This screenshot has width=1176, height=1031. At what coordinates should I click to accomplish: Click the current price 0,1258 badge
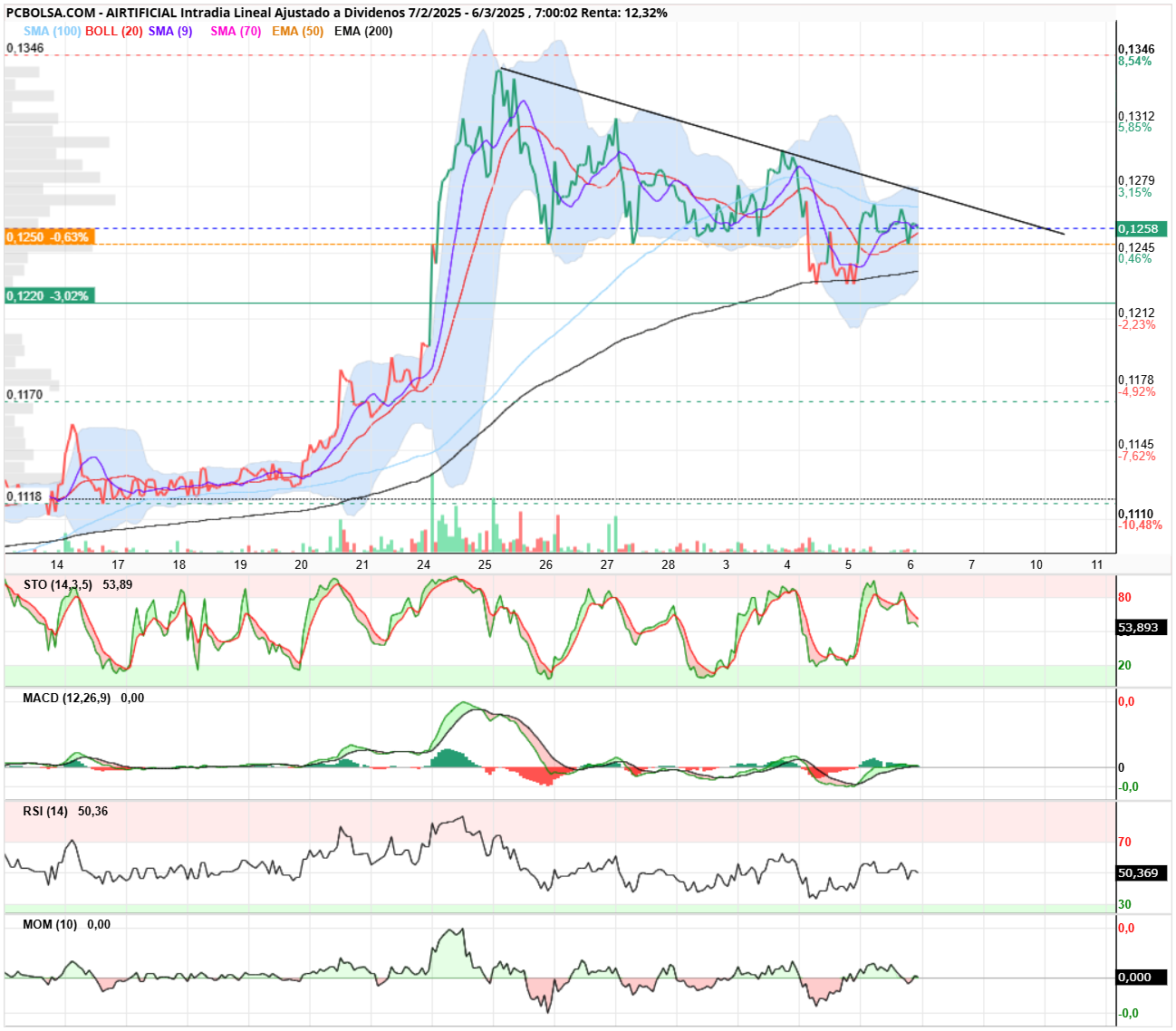(1142, 228)
